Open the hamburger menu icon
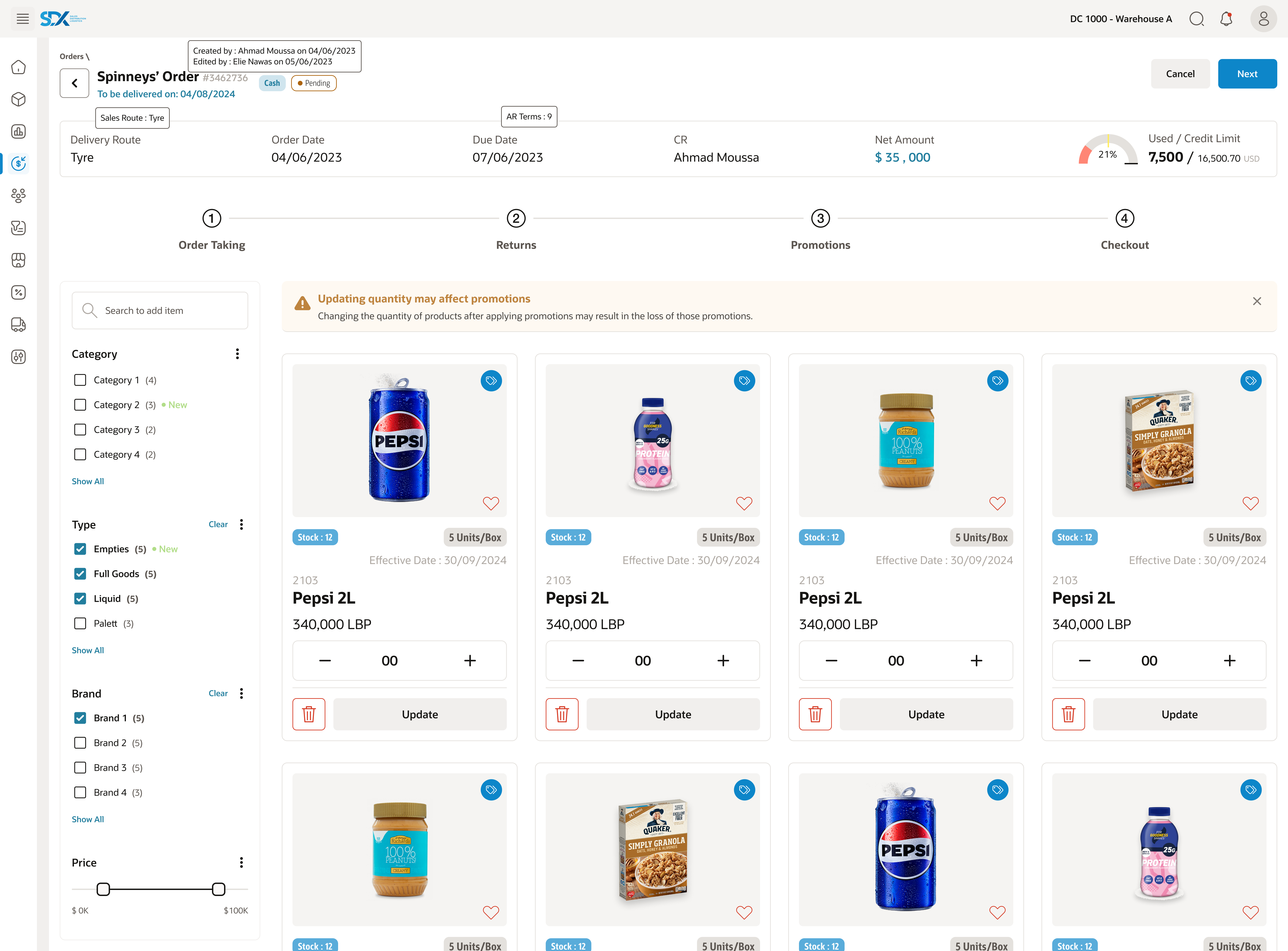Screen dimensions: 1288x951 (x=22, y=19)
